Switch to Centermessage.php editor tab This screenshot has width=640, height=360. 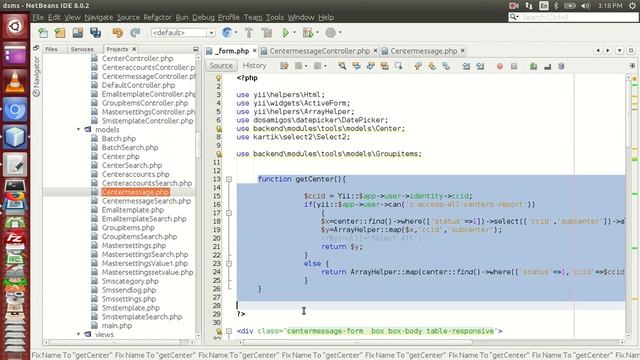(424, 51)
